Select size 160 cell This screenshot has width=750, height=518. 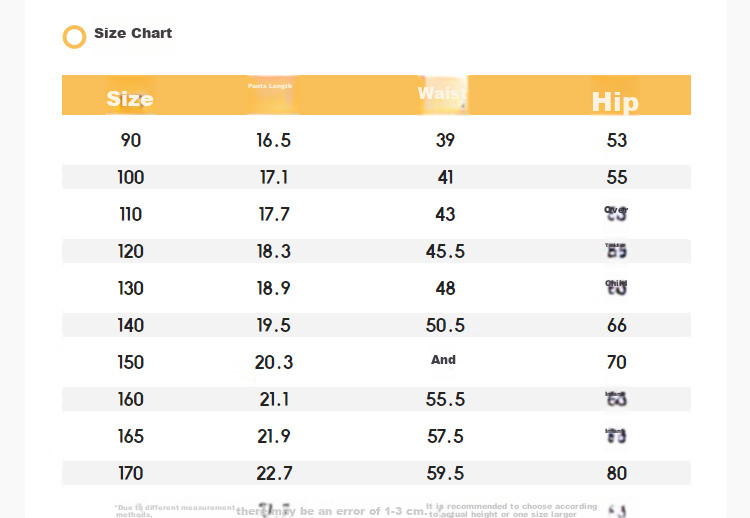point(131,399)
